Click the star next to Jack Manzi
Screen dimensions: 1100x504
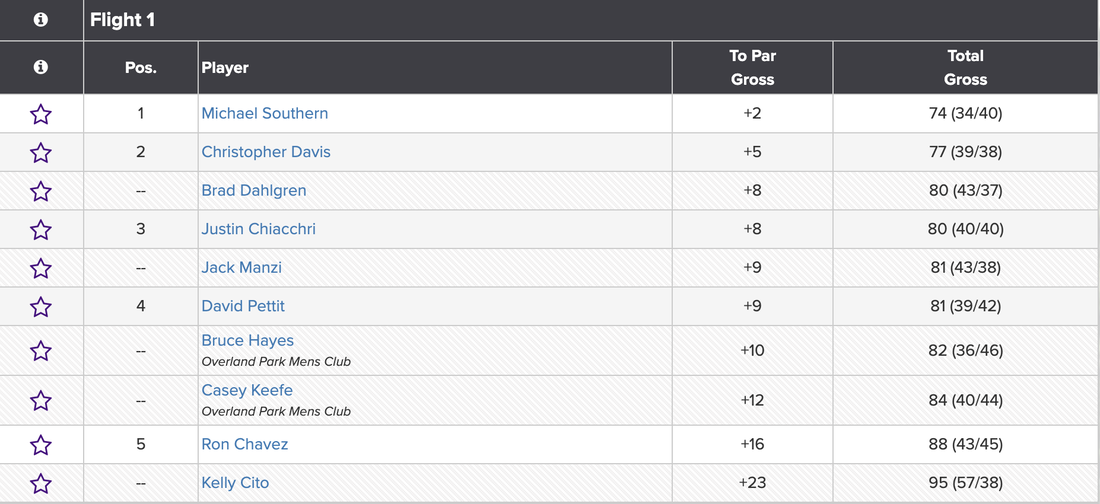pos(41,268)
